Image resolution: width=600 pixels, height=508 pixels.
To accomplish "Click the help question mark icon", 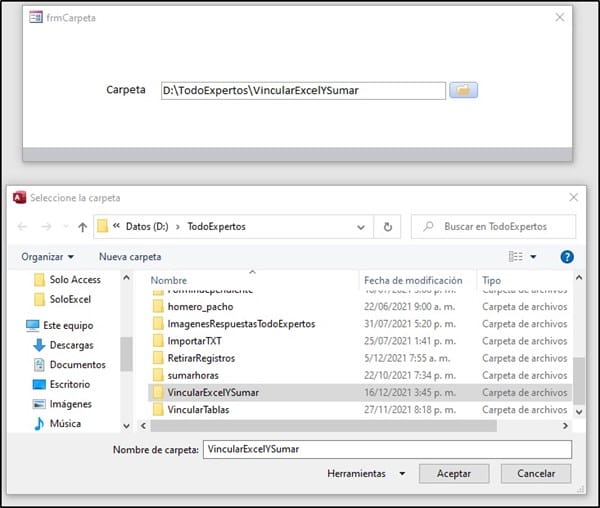I will coord(567,257).
